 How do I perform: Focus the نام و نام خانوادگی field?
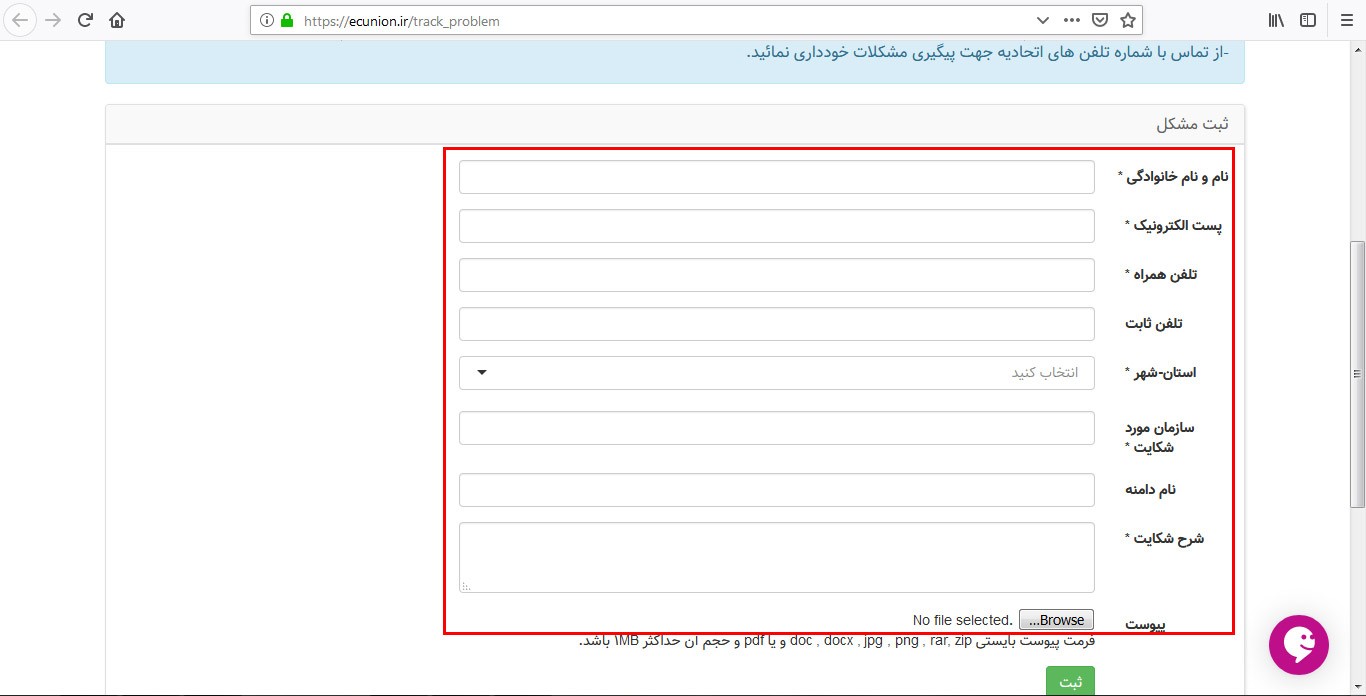[x=776, y=177]
